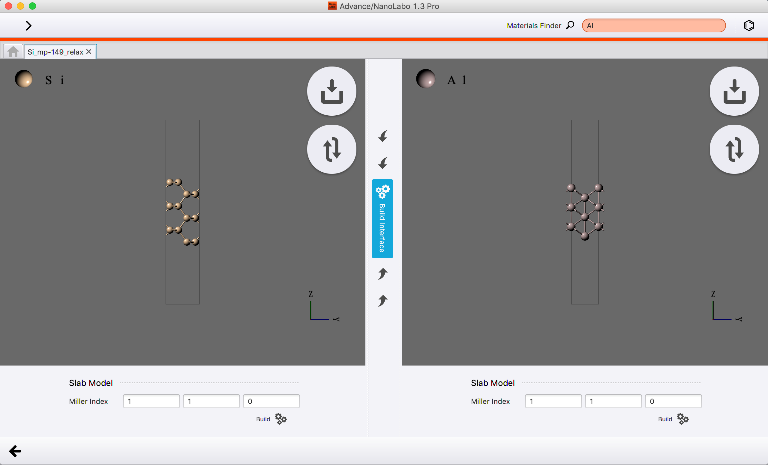
Task: Edit first Miller index of Si slab
Action: pos(151,401)
